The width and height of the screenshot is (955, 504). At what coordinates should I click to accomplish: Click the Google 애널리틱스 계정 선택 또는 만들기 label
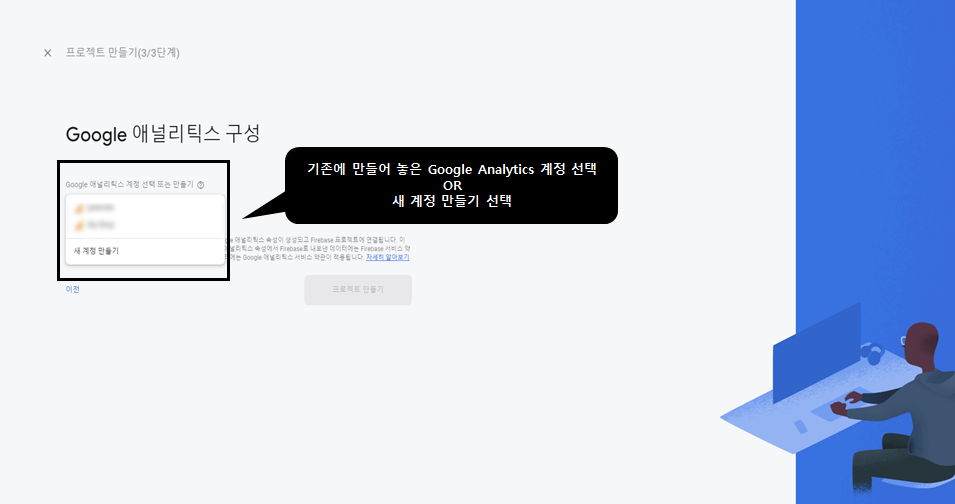129,184
